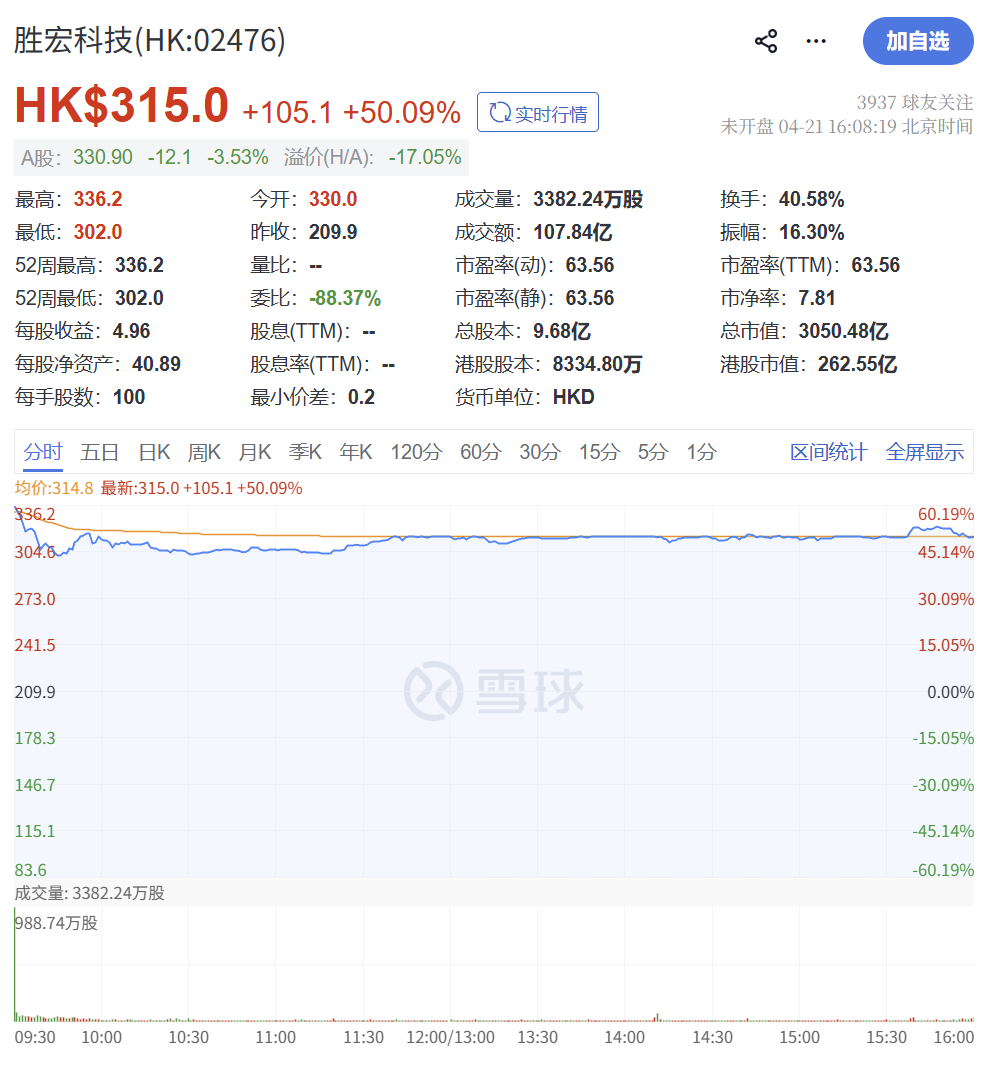Click the 港股股本 8334.80万 value
Viewport: 990px width, 1066px height.
coord(597,364)
